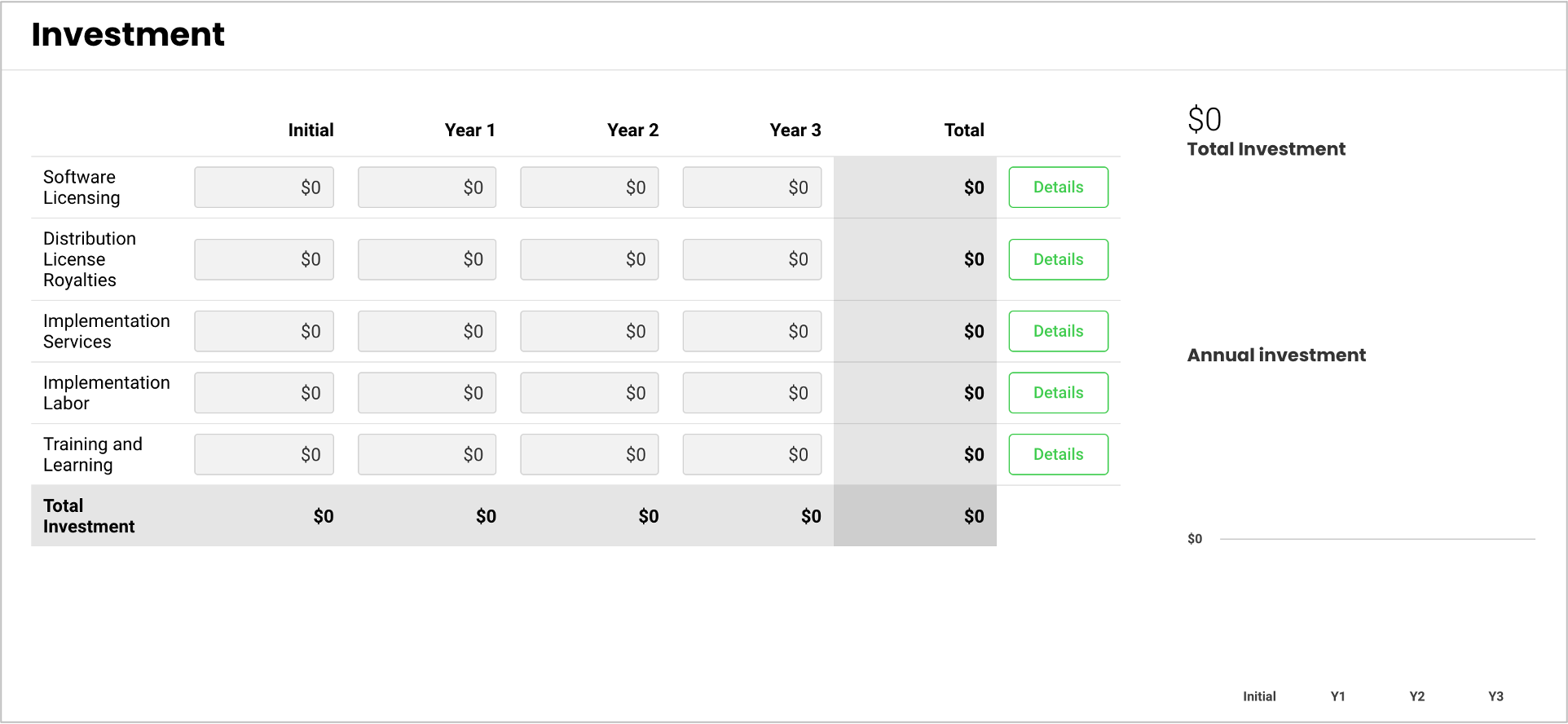
Task: Click Training and Learning Year 1 field
Action: pos(427,454)
